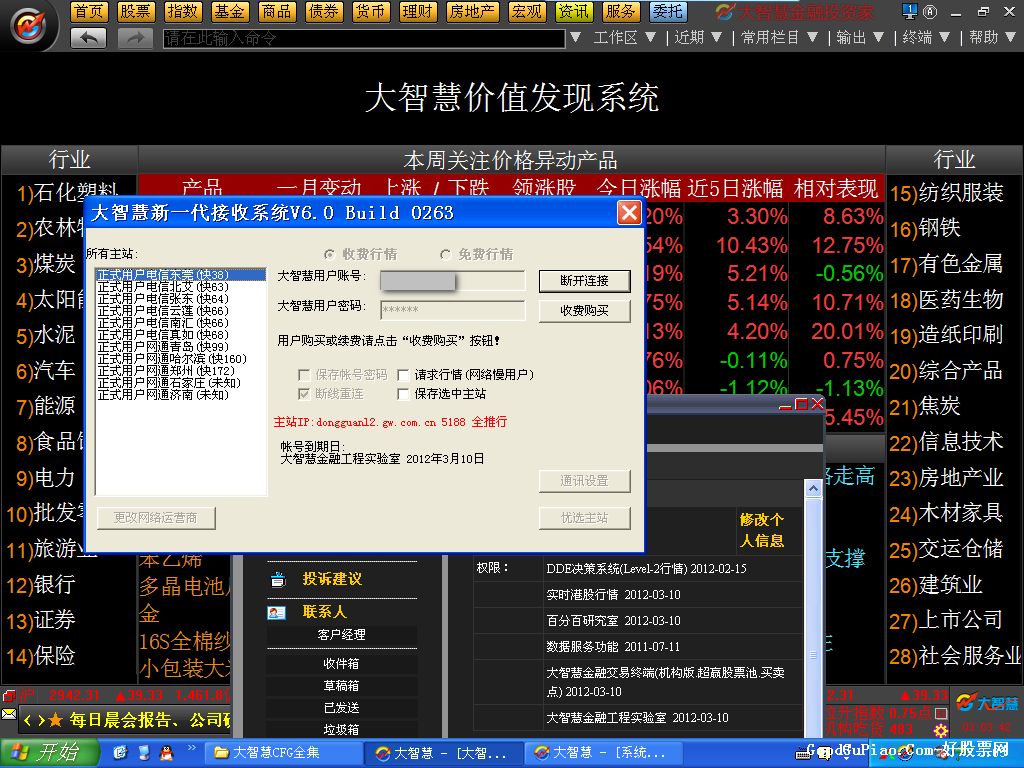Select 17)有色金属 industry on right list
The image size is (1024, 768).
[x=946, y=264]
